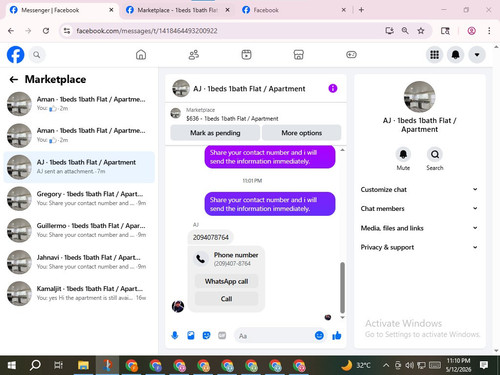Switch to the Marketplace - 1beds 1bath tab
This screenshot has width=500, height=375.
point(177,10)
